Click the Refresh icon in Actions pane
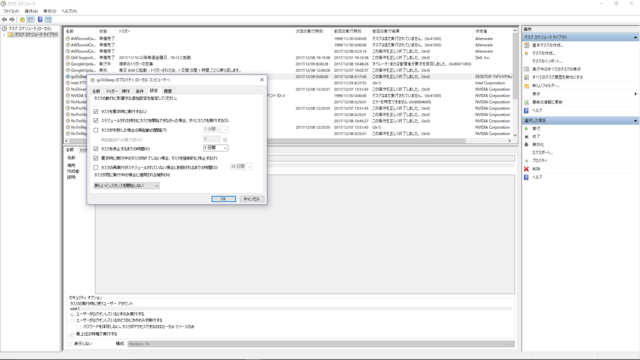This screenshot has height=360, width=640. click(x=527, y=102)
